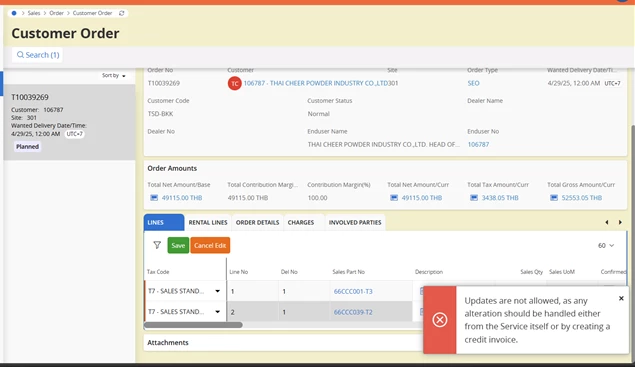Open currency icon beside Total Gross Amount/Curr

[x=554, y=198]
